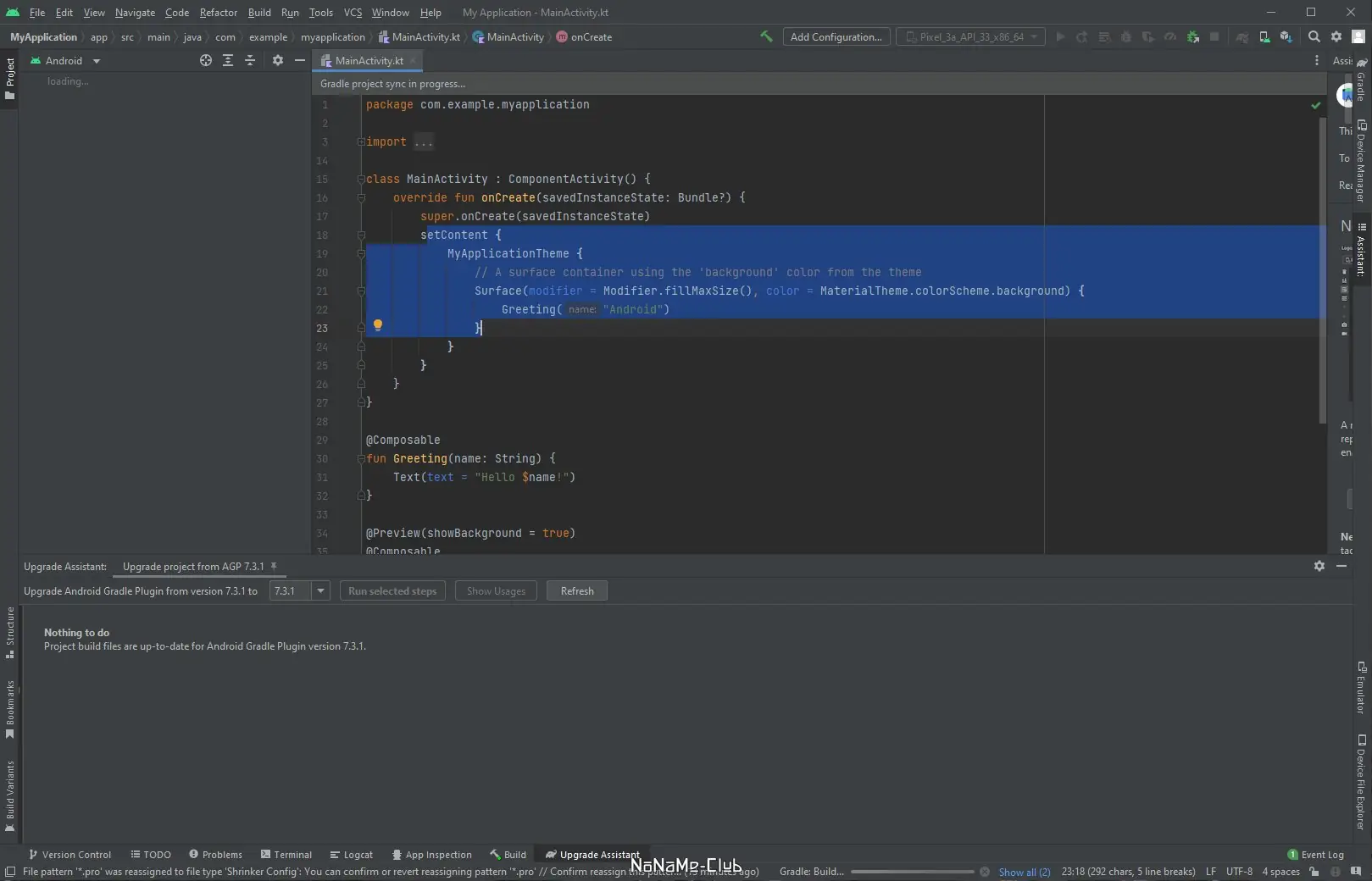
Task: Select the MainActivity.kt editor tab
Action: (368, 61)
